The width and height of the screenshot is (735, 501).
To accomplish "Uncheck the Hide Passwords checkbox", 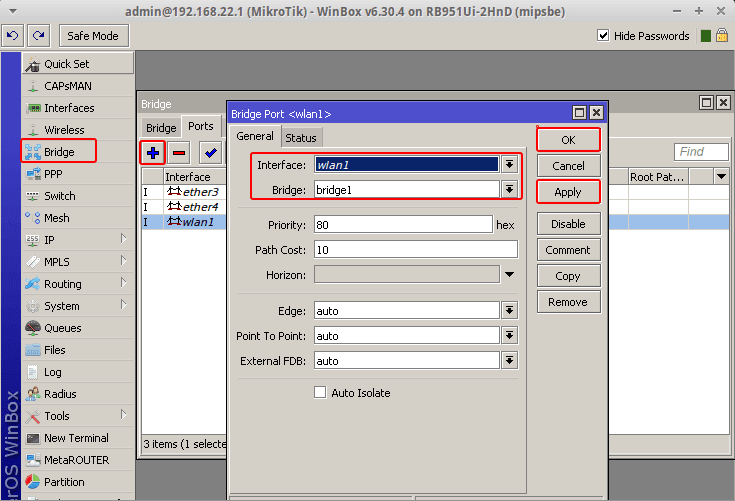I will 603,36.
